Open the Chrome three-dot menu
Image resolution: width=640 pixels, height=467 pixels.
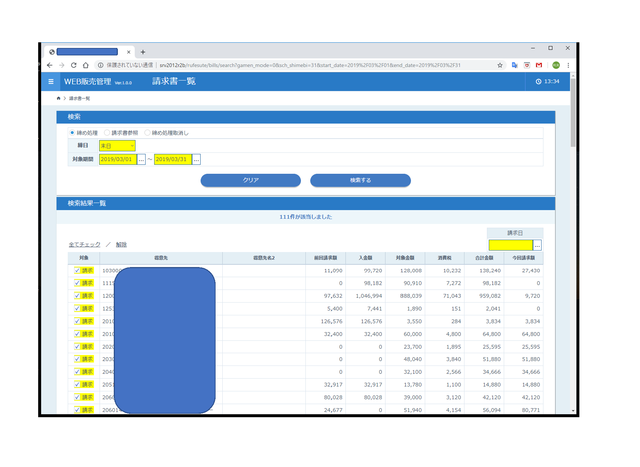coord(569,65)
